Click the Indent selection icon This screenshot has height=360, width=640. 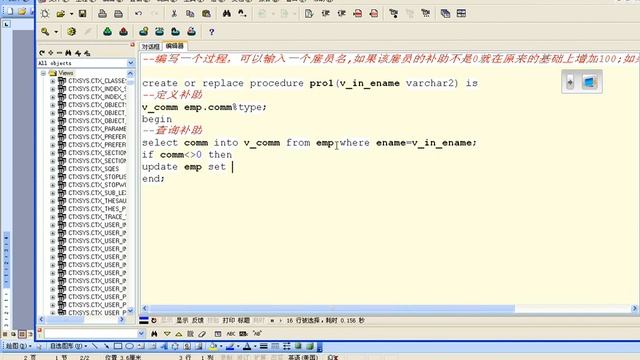325,14
